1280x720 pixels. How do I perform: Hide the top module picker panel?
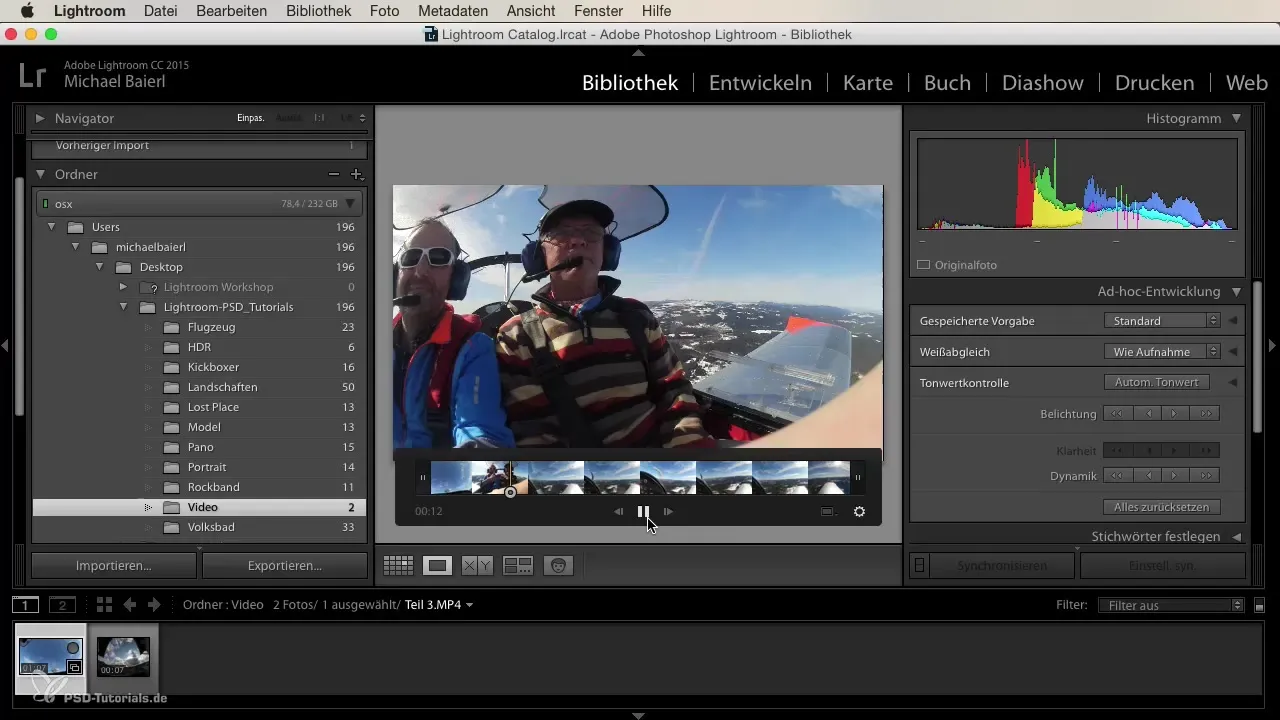[x=639, y=51]
